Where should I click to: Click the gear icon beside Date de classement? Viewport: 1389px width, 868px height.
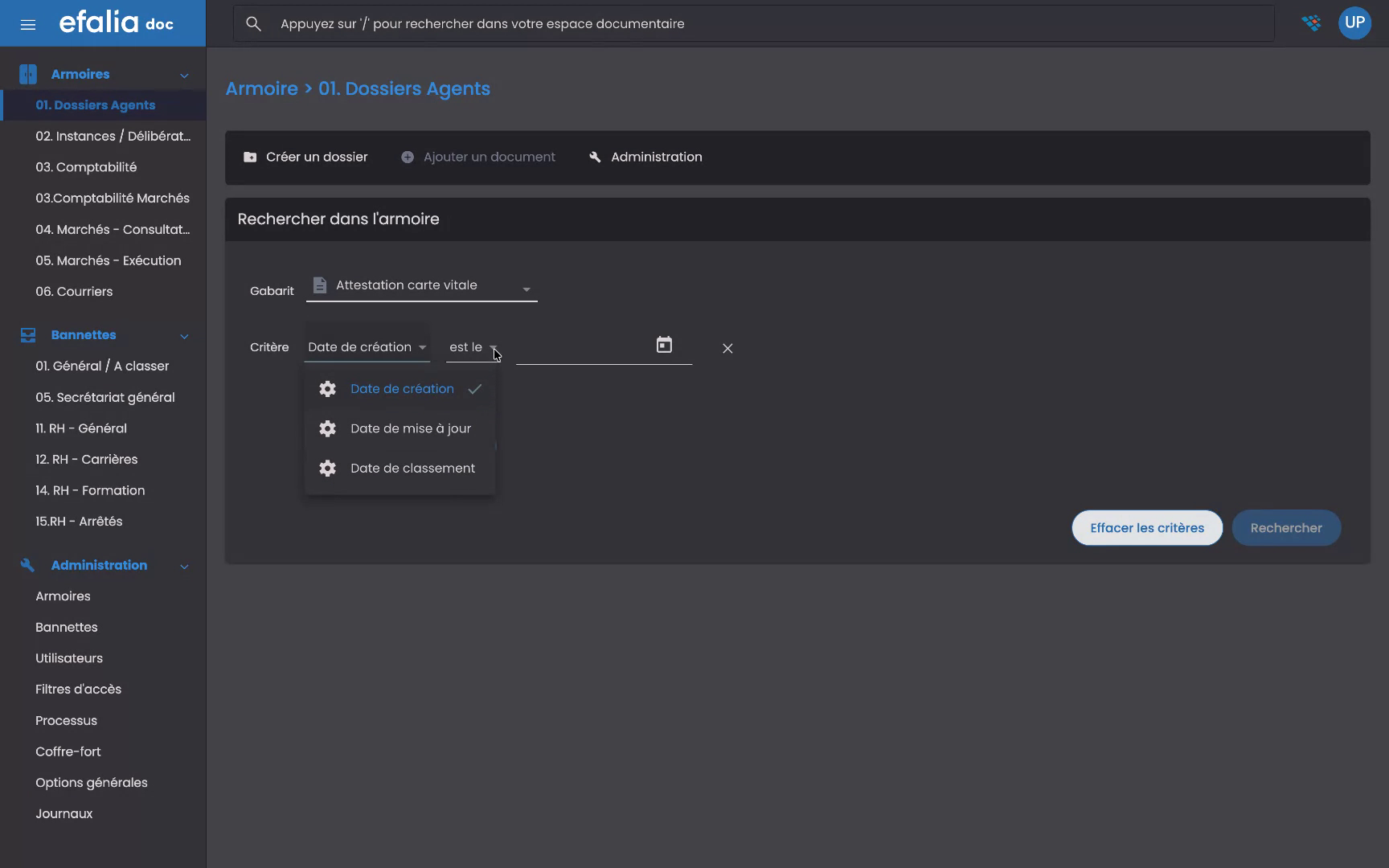point(327,468)
